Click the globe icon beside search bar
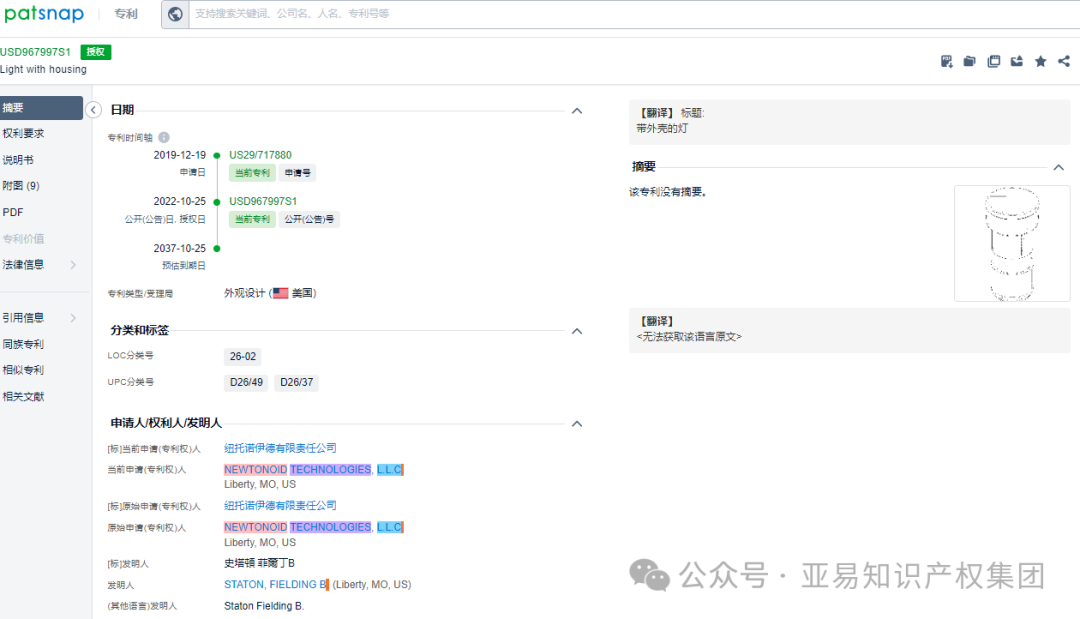Screen dimensions: 1080x619 [175, 14]
